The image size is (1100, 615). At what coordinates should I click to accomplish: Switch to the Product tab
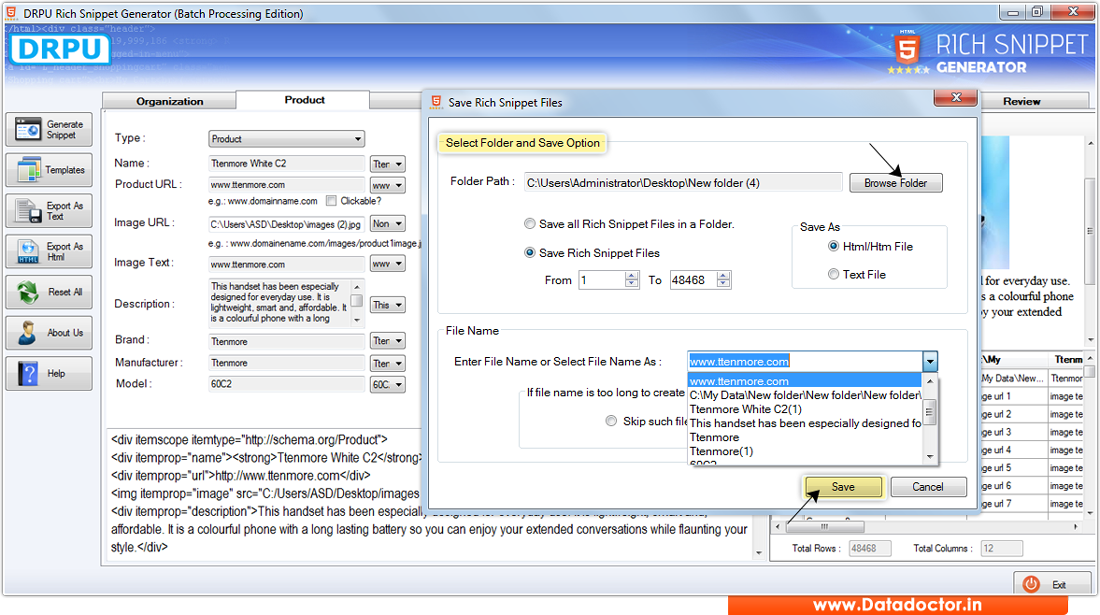(304, 100)
